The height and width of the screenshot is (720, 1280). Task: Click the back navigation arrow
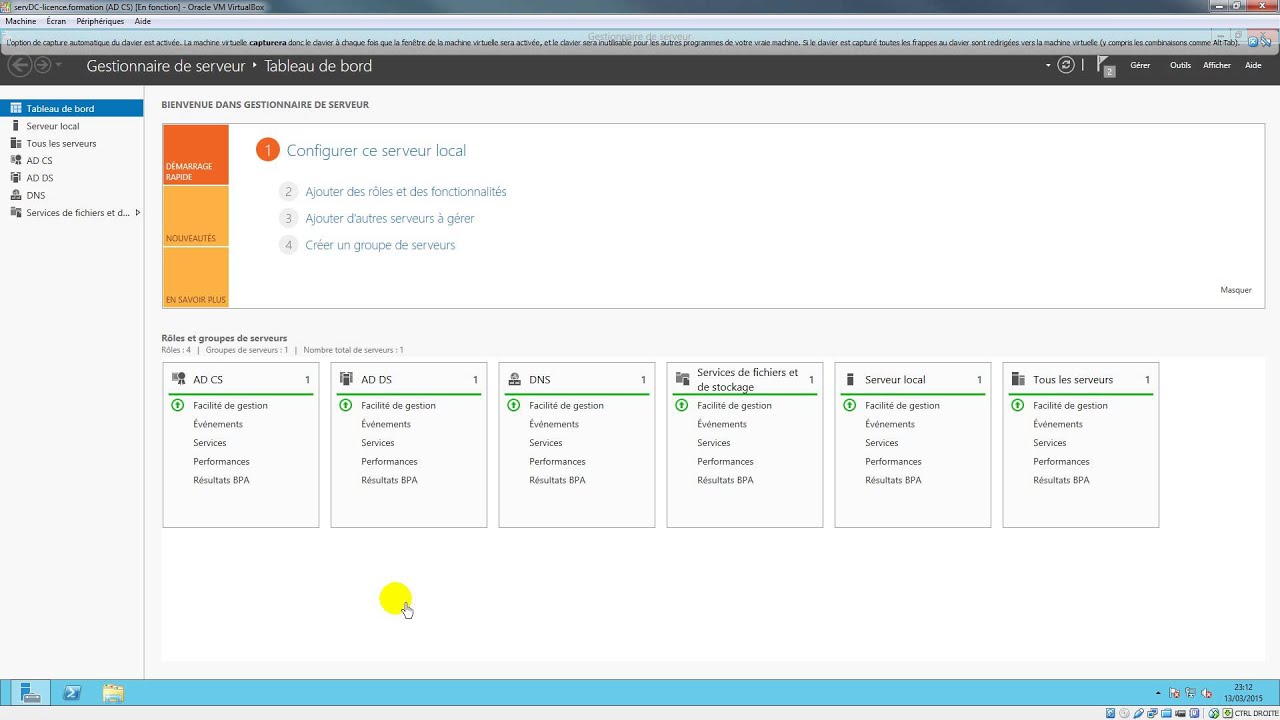pos(18,65)
